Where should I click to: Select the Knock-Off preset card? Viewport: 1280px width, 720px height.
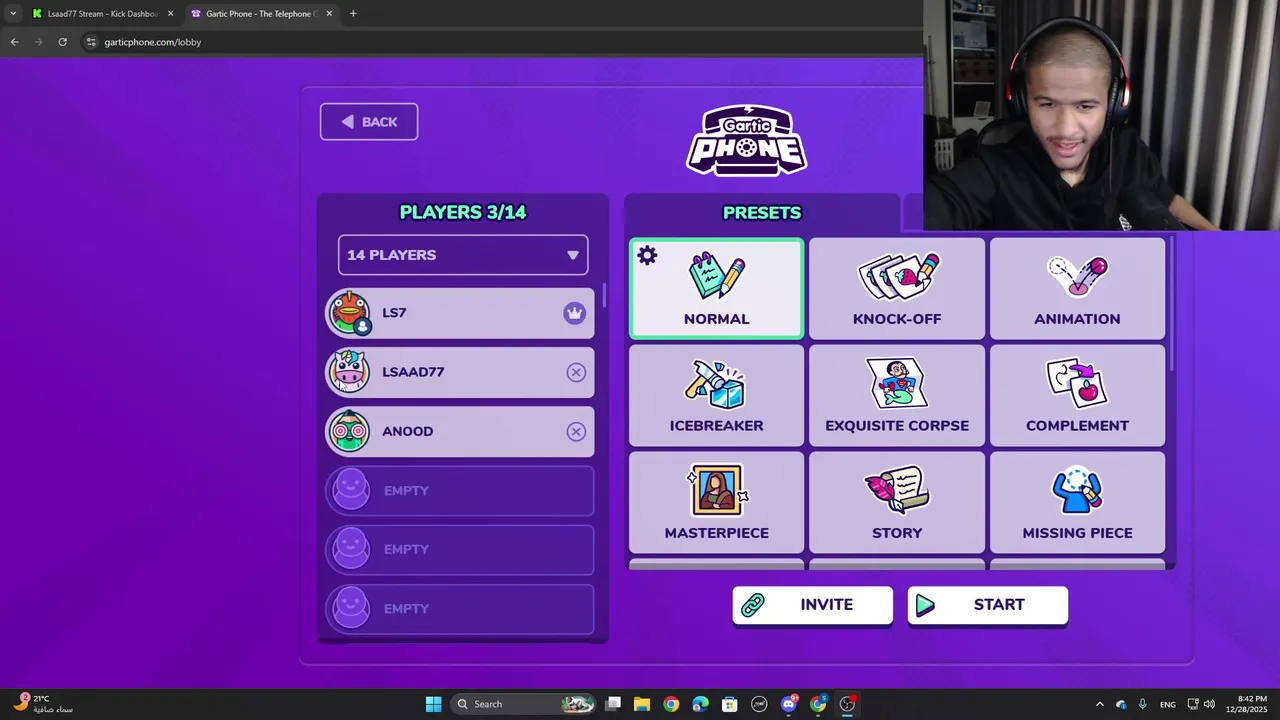pyautogui.click(x=897, y=289)
